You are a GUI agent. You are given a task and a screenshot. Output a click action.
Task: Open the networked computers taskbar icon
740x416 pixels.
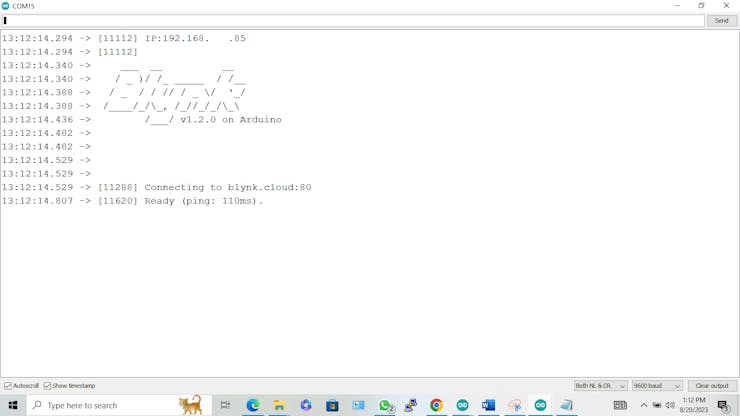coord(411,405)
